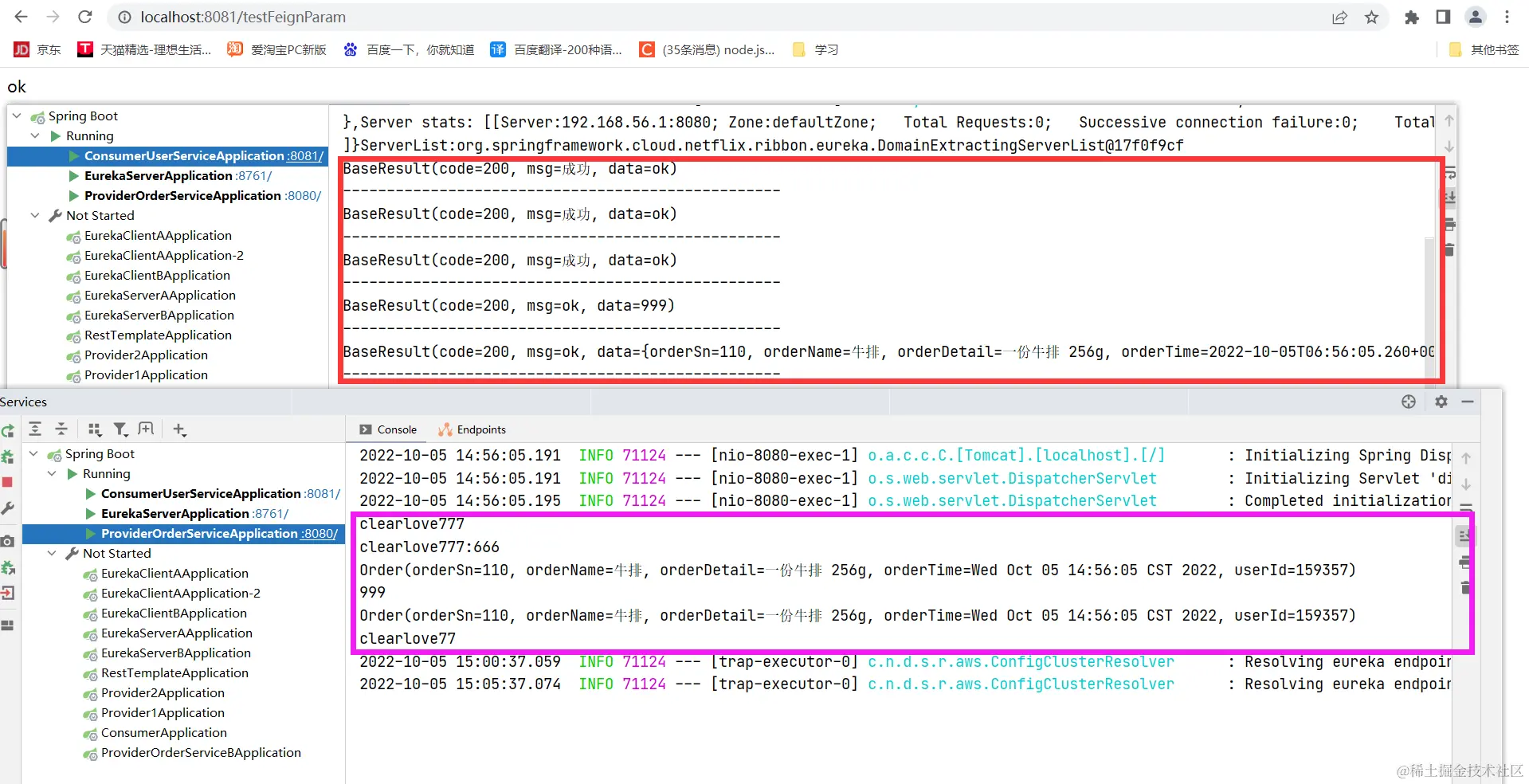The image size is (1529, 784).
Task: Collapse Running node in upper tree
Action: [35, 135]
